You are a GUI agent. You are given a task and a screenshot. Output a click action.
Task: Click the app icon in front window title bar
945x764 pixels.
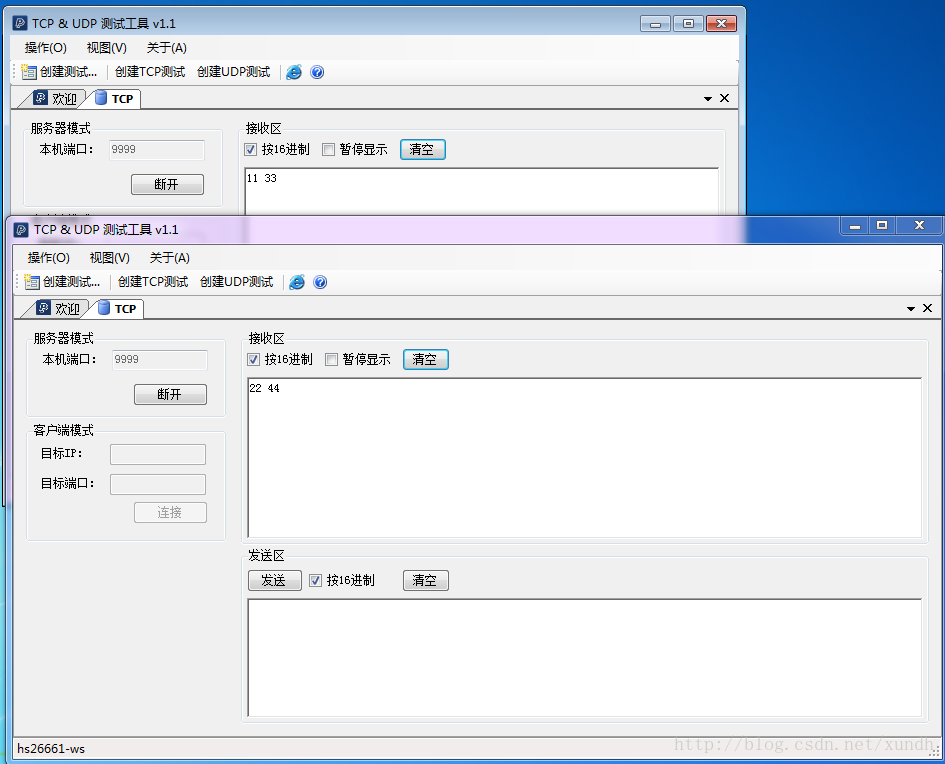pyautogui.click(x=21, y=230)
